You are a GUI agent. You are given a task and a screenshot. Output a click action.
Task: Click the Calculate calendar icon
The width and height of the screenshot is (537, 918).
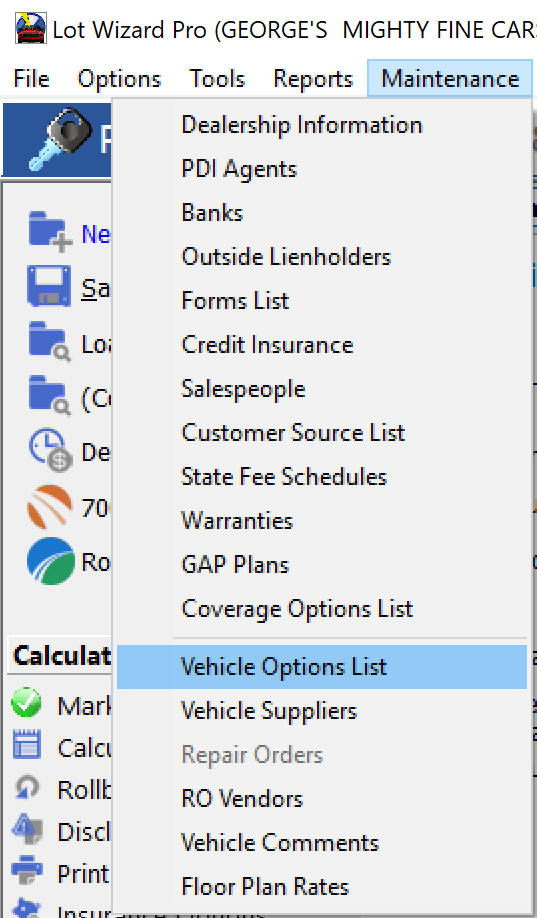point(26,745)
